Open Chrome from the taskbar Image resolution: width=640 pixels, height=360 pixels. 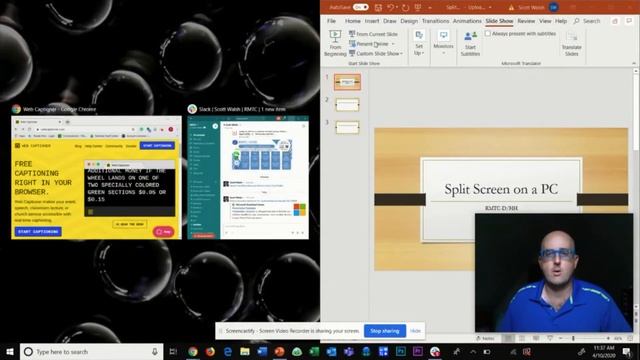[193, 351]
